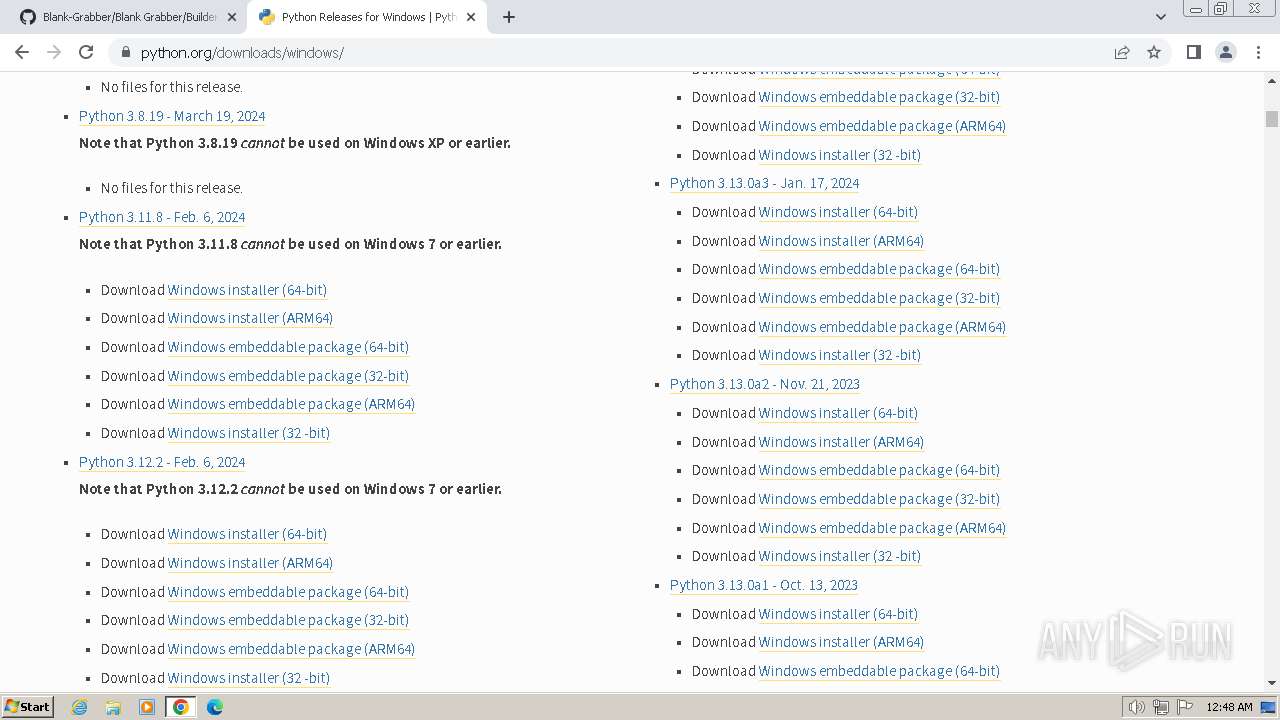Download Python 3.11.8 Windows installer (32-bit)
The height and width of the screenshot is (720, 1280).
[x=249, y=433]
